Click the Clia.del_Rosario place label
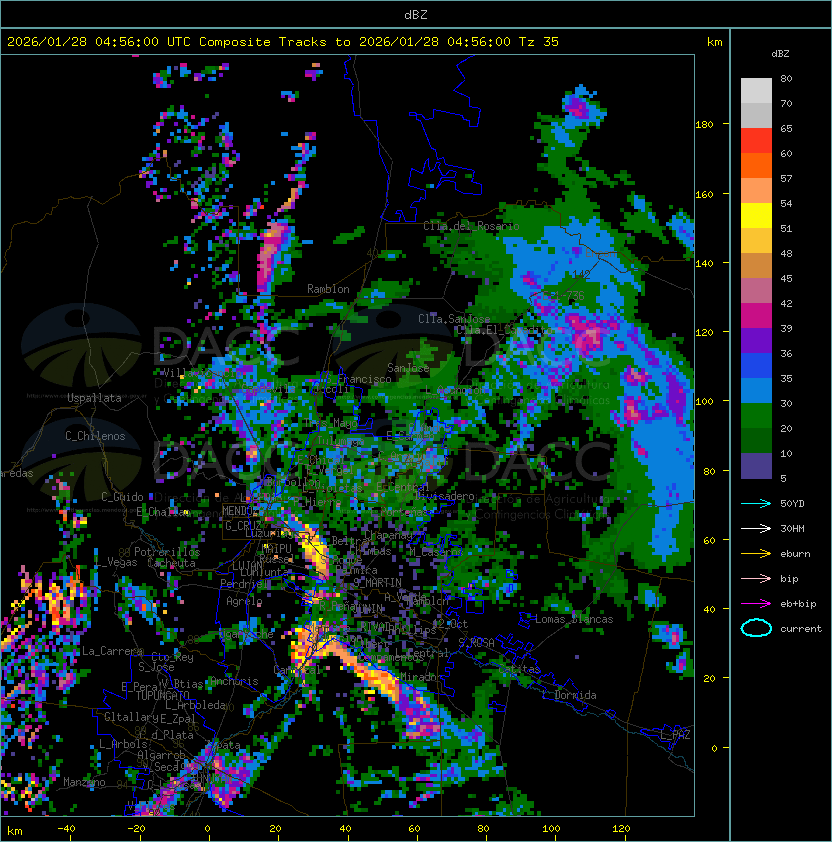The height and width of the screenshot is (842, 832). (471, 226)
